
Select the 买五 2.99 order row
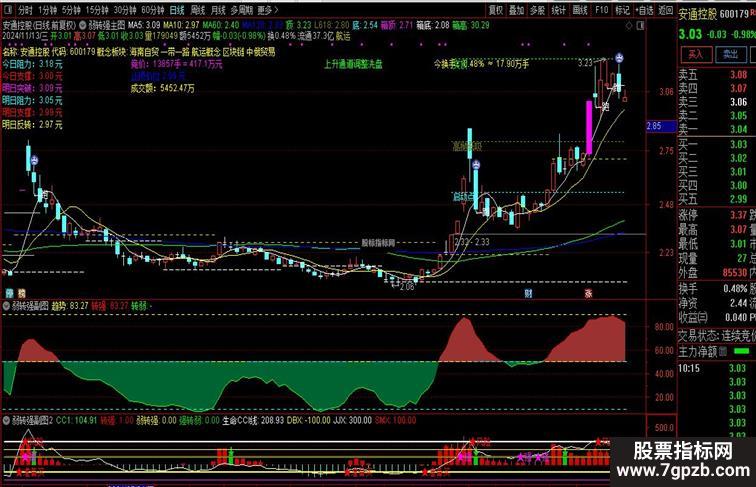click(717, 199)
